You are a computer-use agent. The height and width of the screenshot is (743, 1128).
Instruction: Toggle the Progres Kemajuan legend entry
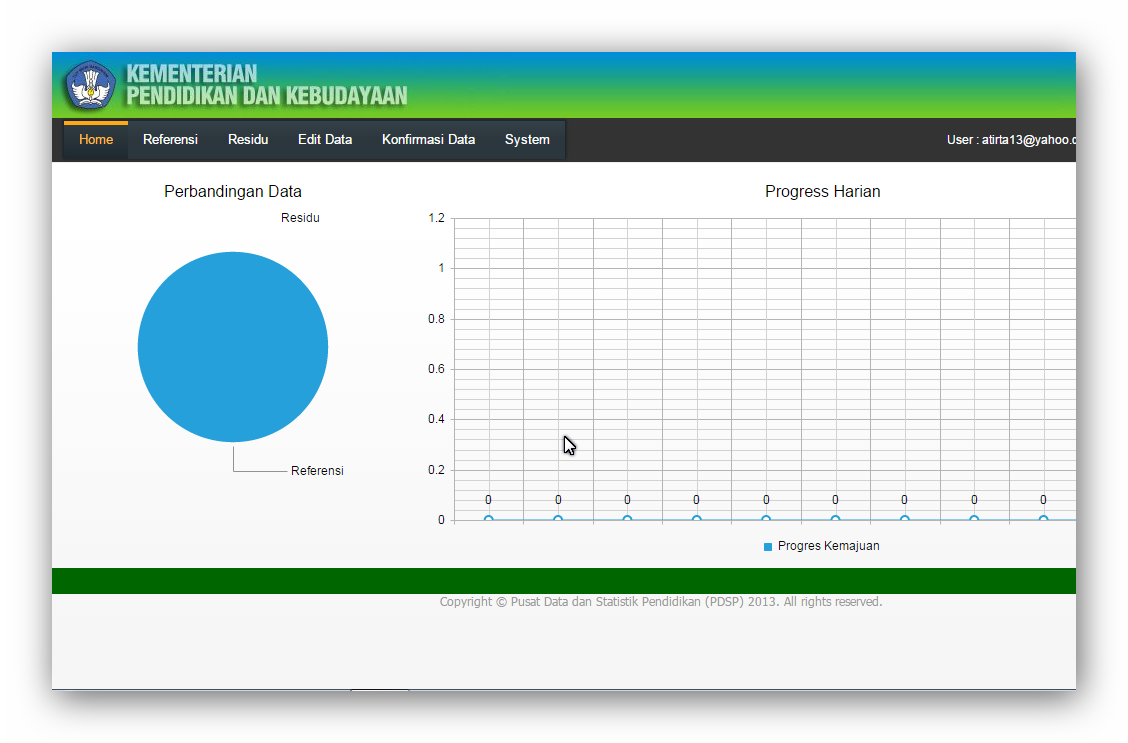822,546
